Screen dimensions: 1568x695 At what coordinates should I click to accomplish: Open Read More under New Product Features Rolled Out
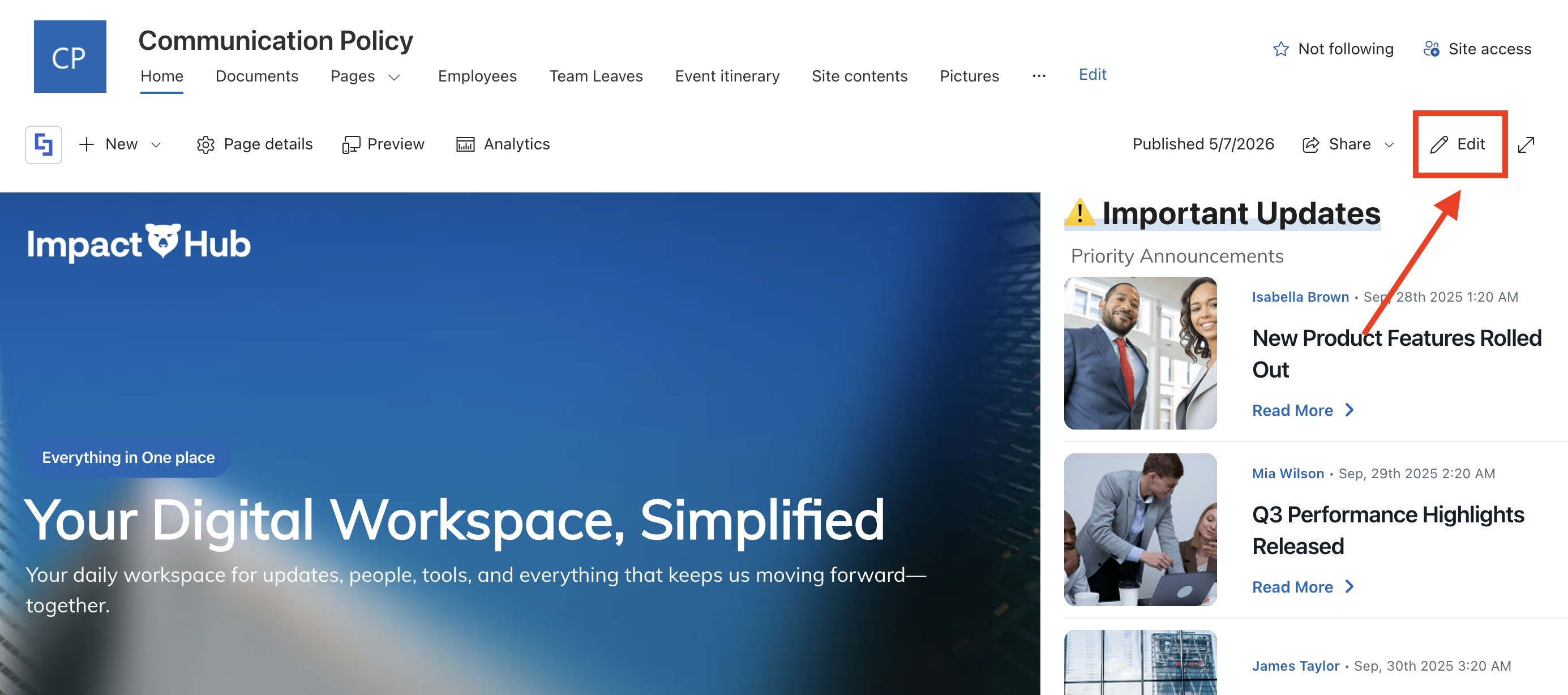[1293, 411]
